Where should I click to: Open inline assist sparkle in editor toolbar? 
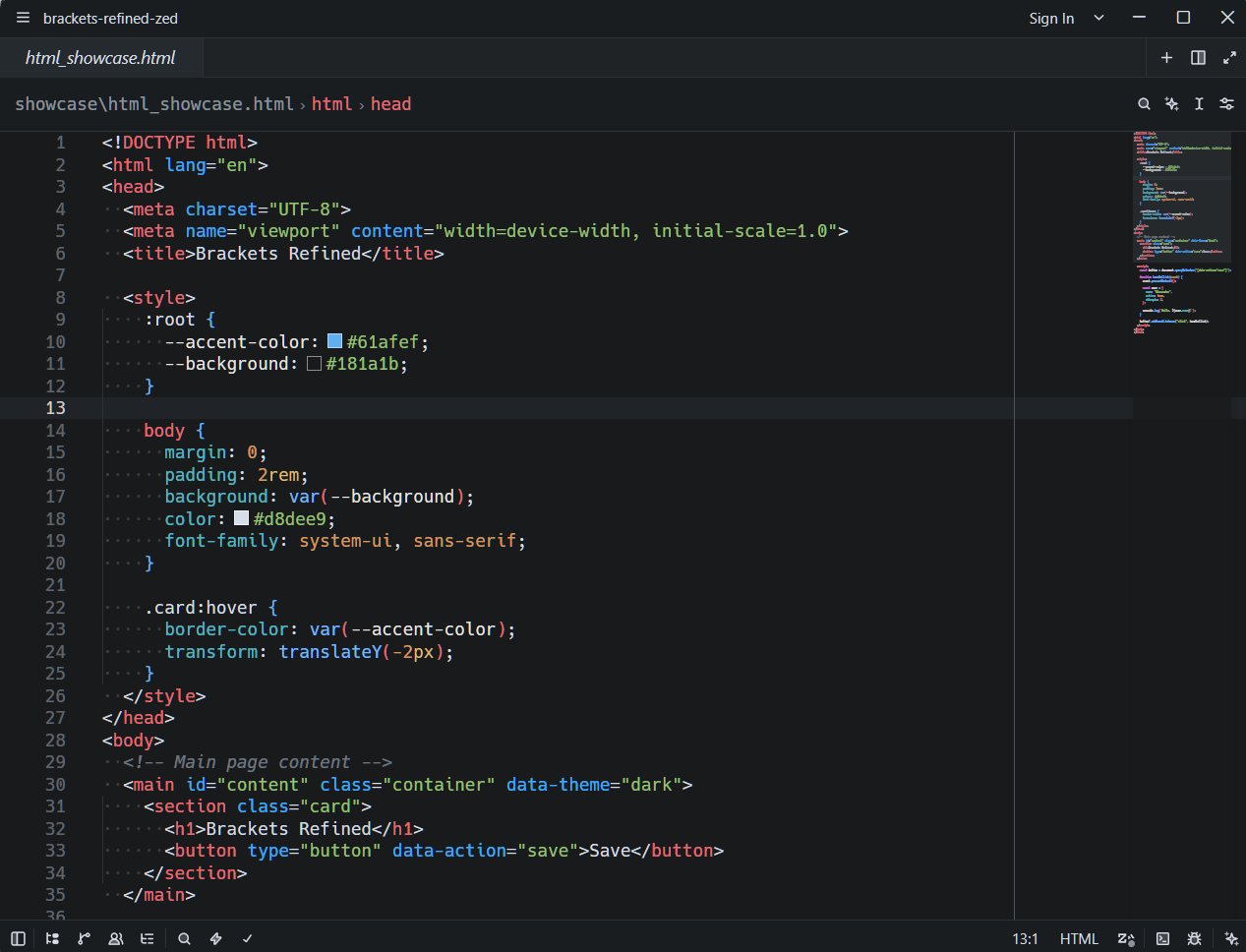point(1171,104)
